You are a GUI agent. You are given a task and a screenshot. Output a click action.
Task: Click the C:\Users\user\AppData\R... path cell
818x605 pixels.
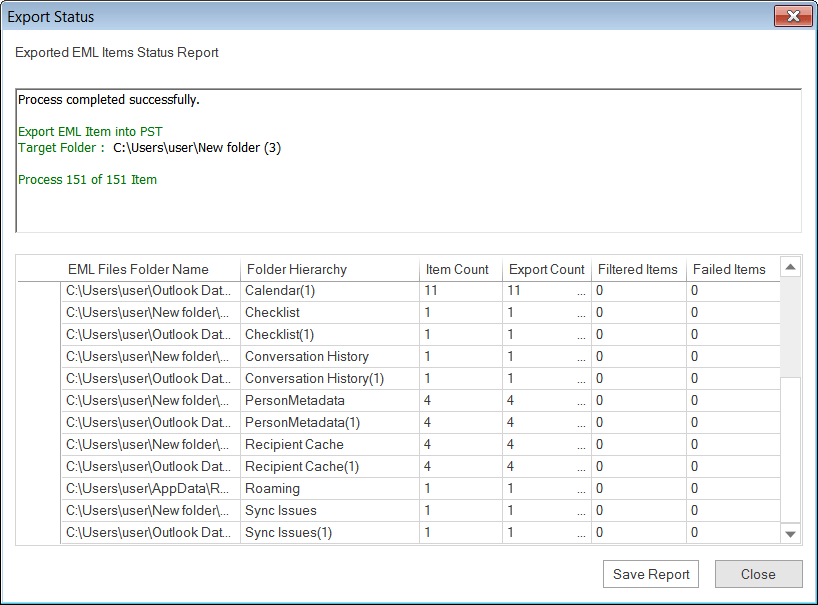point(151,488)
